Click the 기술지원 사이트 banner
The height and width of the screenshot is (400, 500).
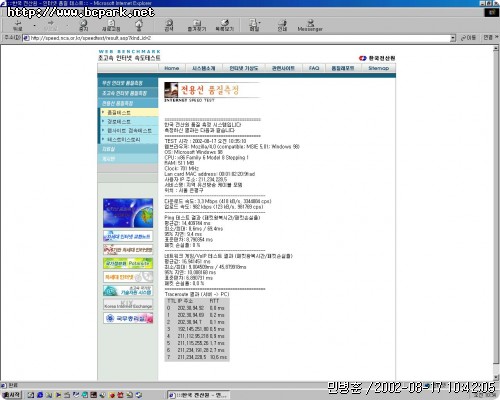click(x=128, y=291)
